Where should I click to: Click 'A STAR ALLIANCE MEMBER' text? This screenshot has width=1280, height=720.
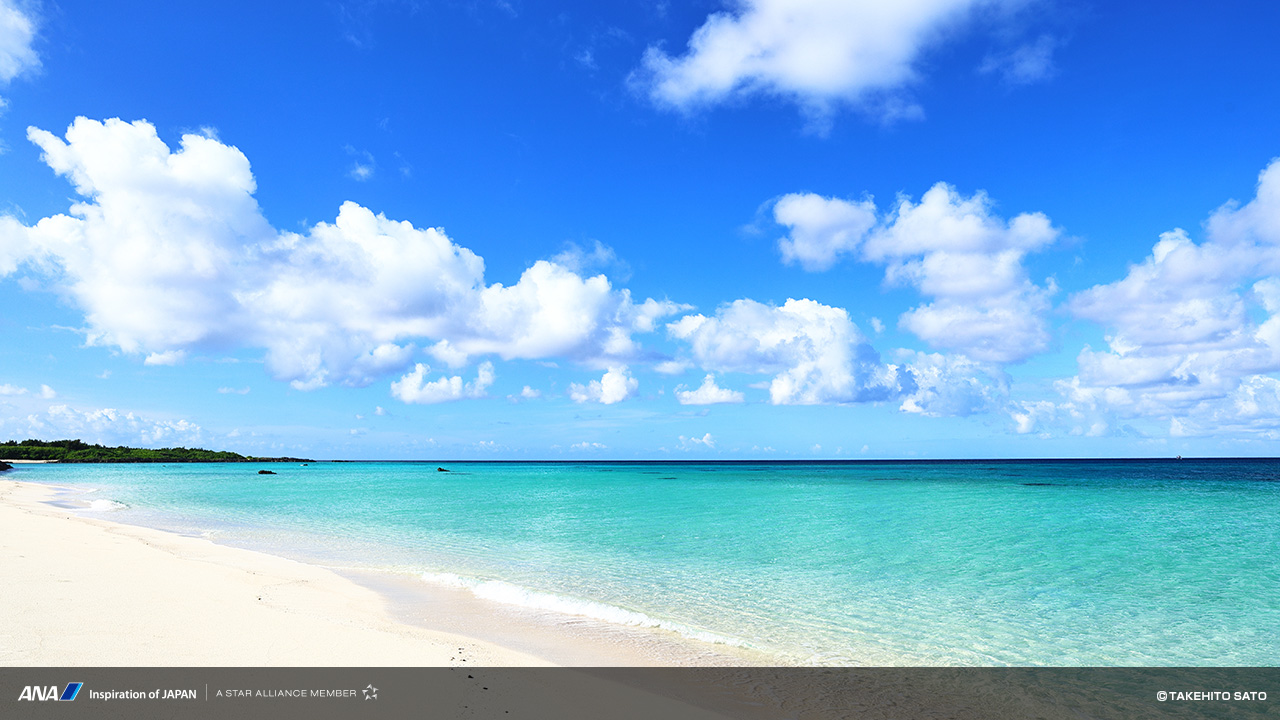tap(286, 693)
